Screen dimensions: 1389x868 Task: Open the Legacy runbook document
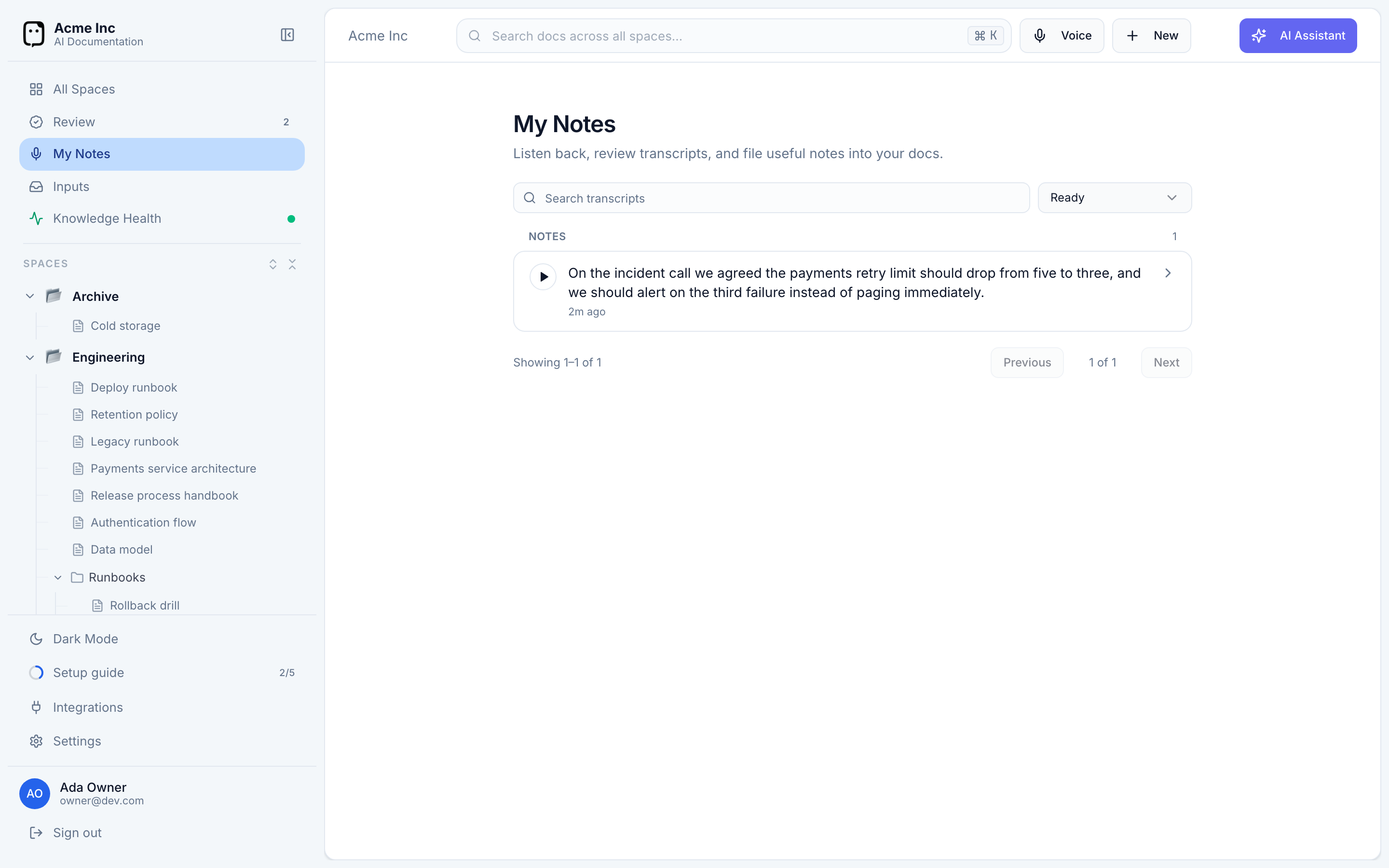click(x=134, y=441)
